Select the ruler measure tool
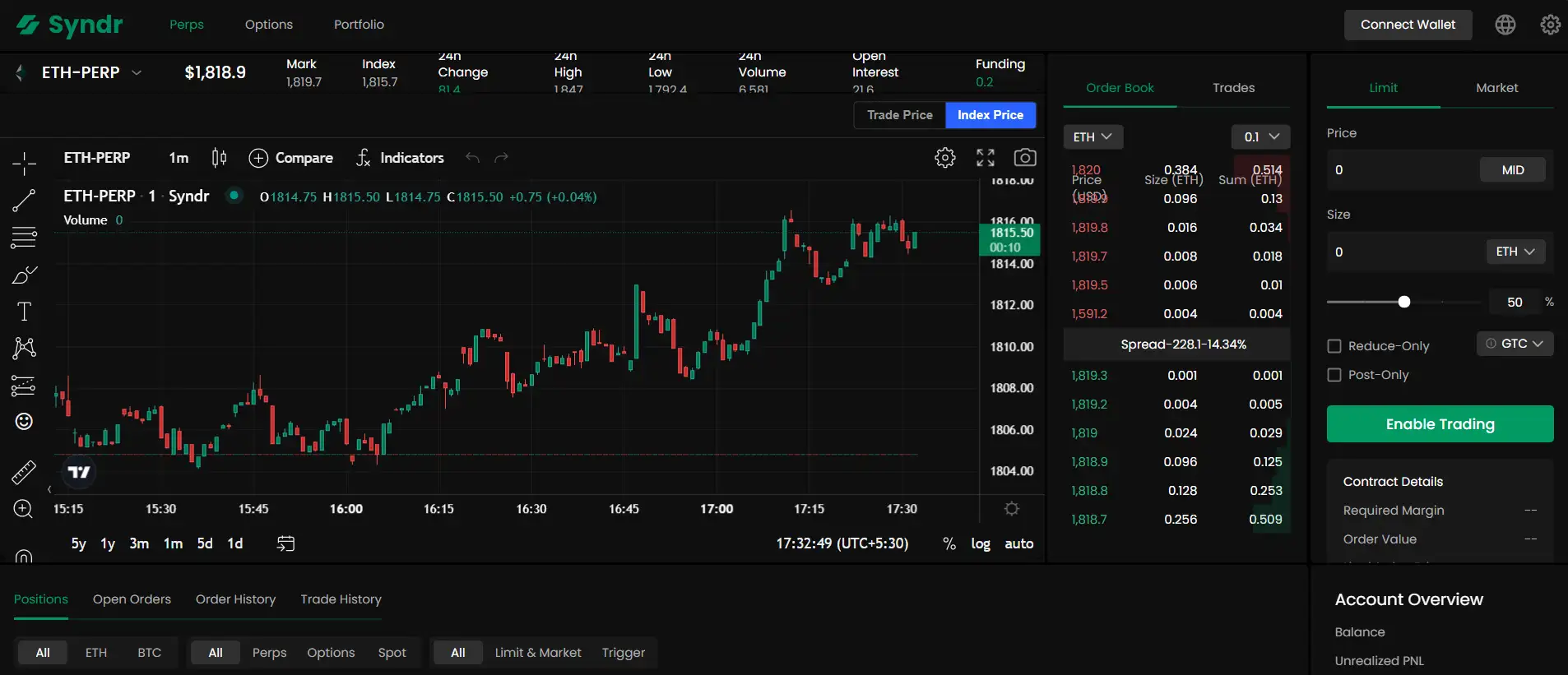 [24, 472]
